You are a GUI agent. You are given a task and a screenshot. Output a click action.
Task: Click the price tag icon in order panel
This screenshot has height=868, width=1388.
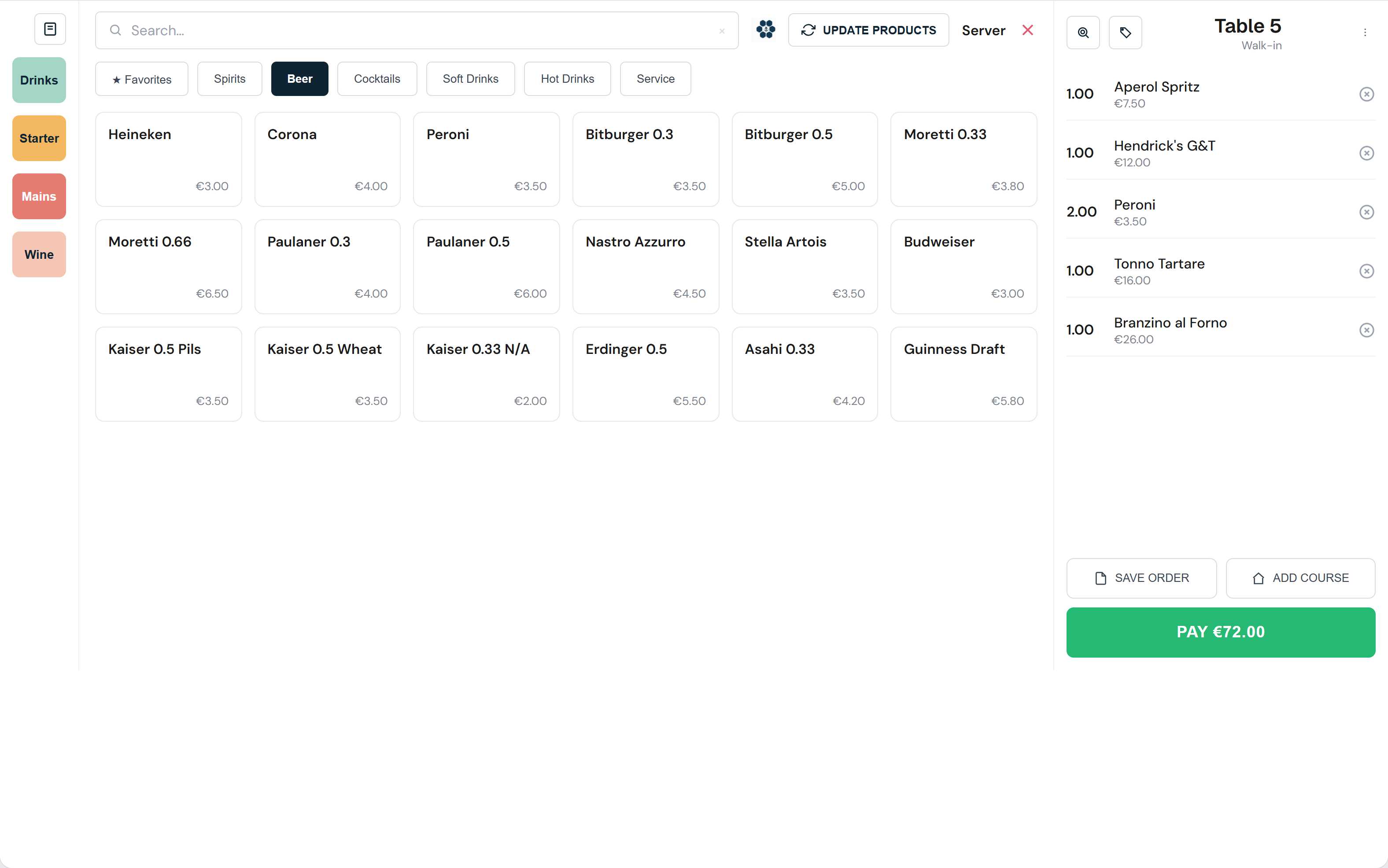point(1126,33)
